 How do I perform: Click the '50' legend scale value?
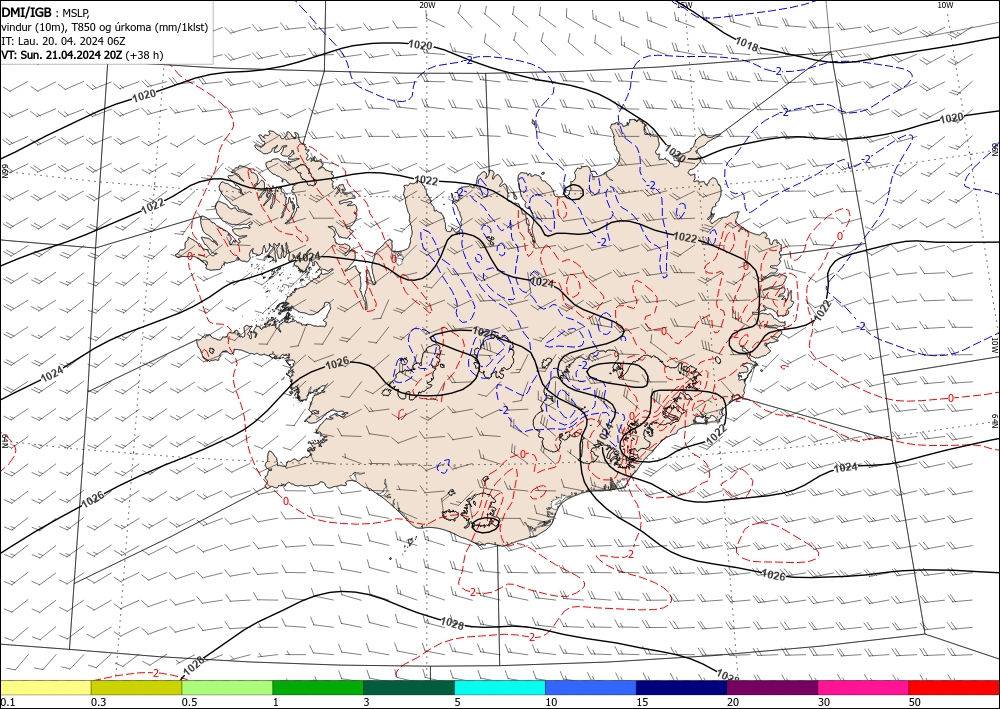click(915, 702)
